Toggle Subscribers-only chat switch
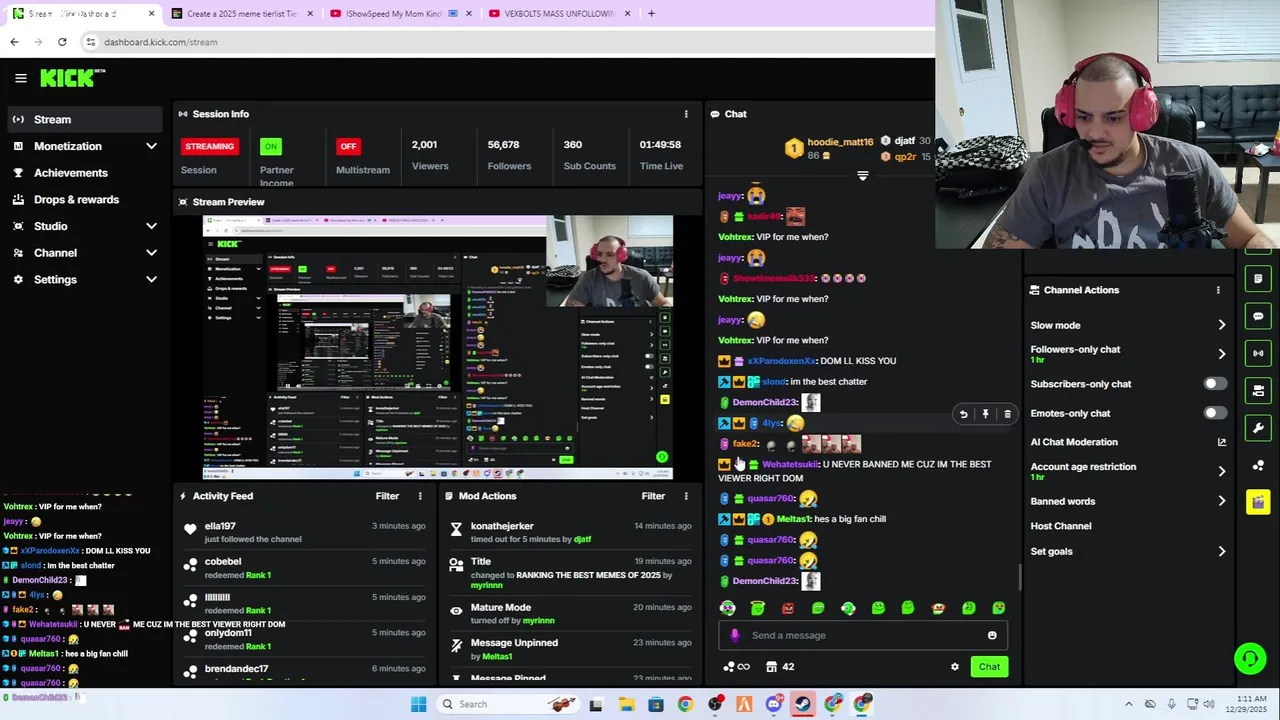This screenshot has width=1280, height=720. click(x=1214, y=384)
